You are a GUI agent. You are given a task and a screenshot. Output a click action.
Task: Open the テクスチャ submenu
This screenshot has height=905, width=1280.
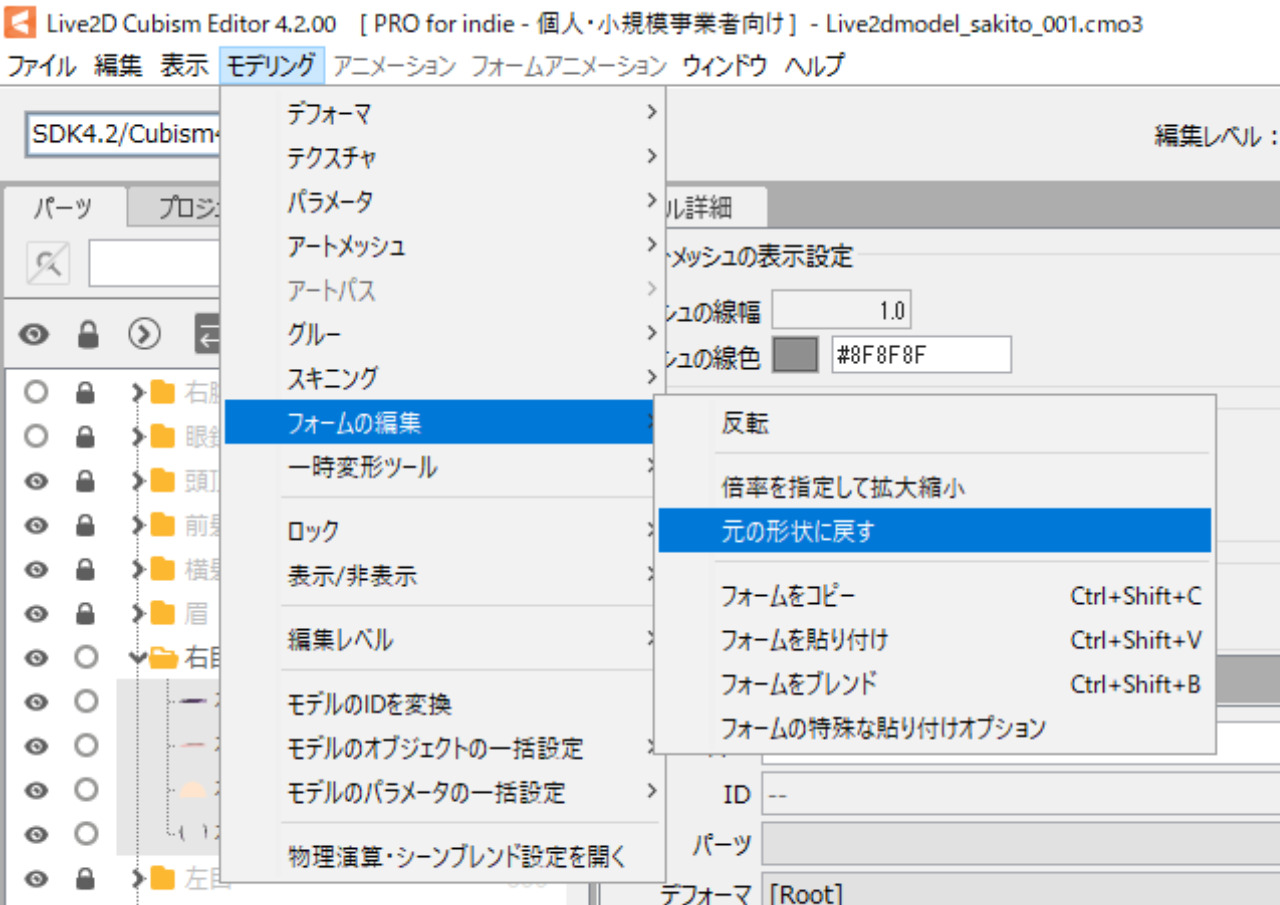click(443, 157)
